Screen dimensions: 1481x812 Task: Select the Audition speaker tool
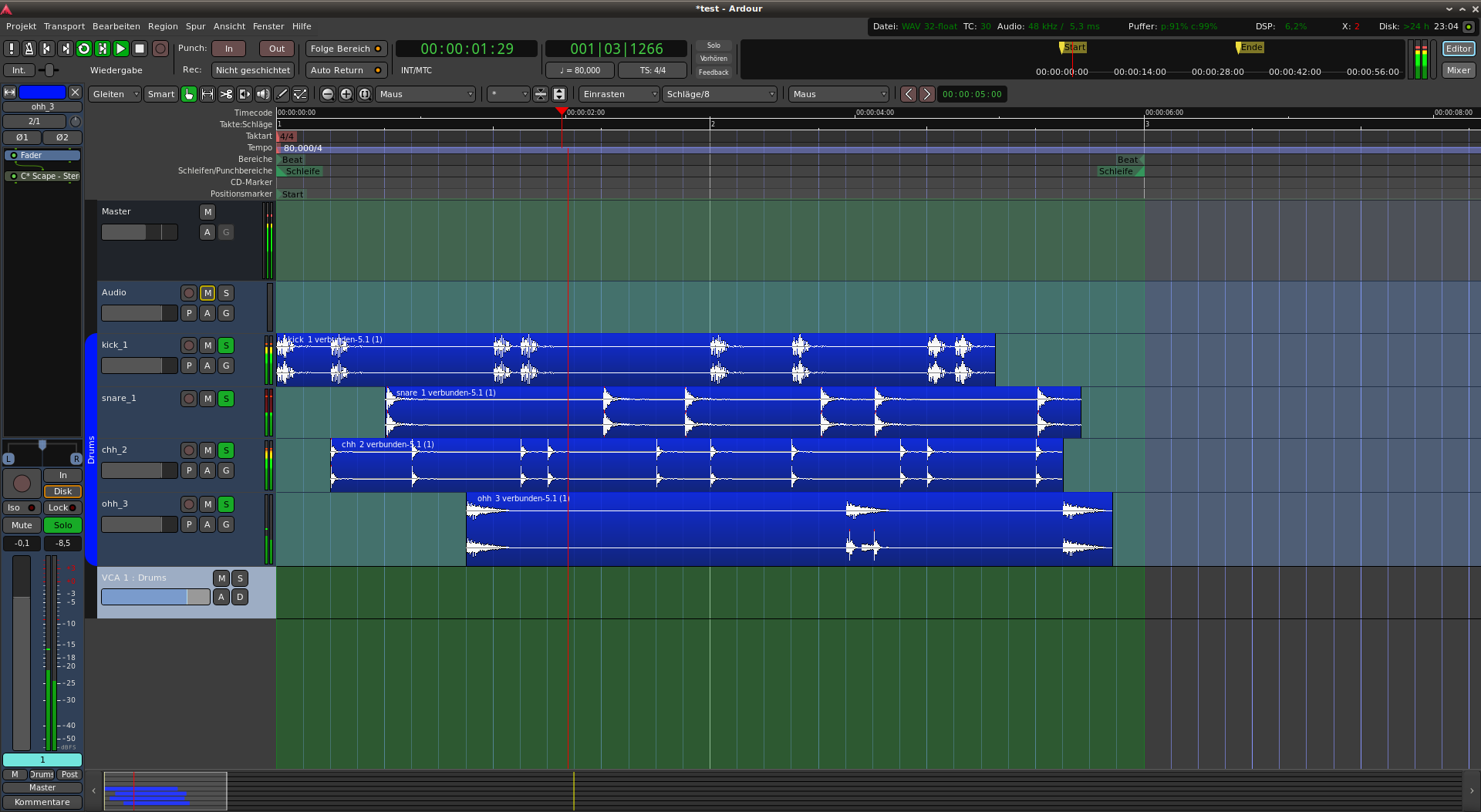tap(263, 94)
